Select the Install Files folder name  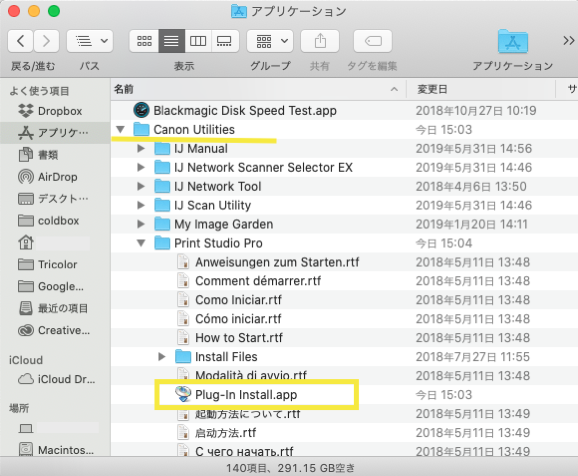coord(226,357)
